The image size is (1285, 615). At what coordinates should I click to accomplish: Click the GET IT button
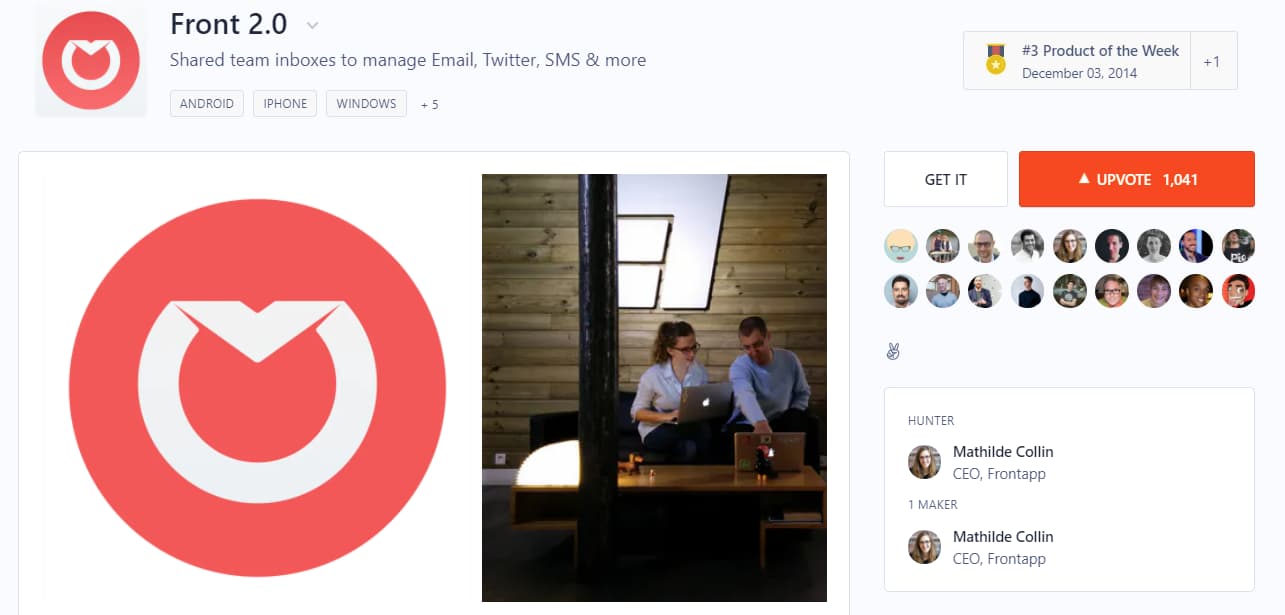click(x=946, y=179)
